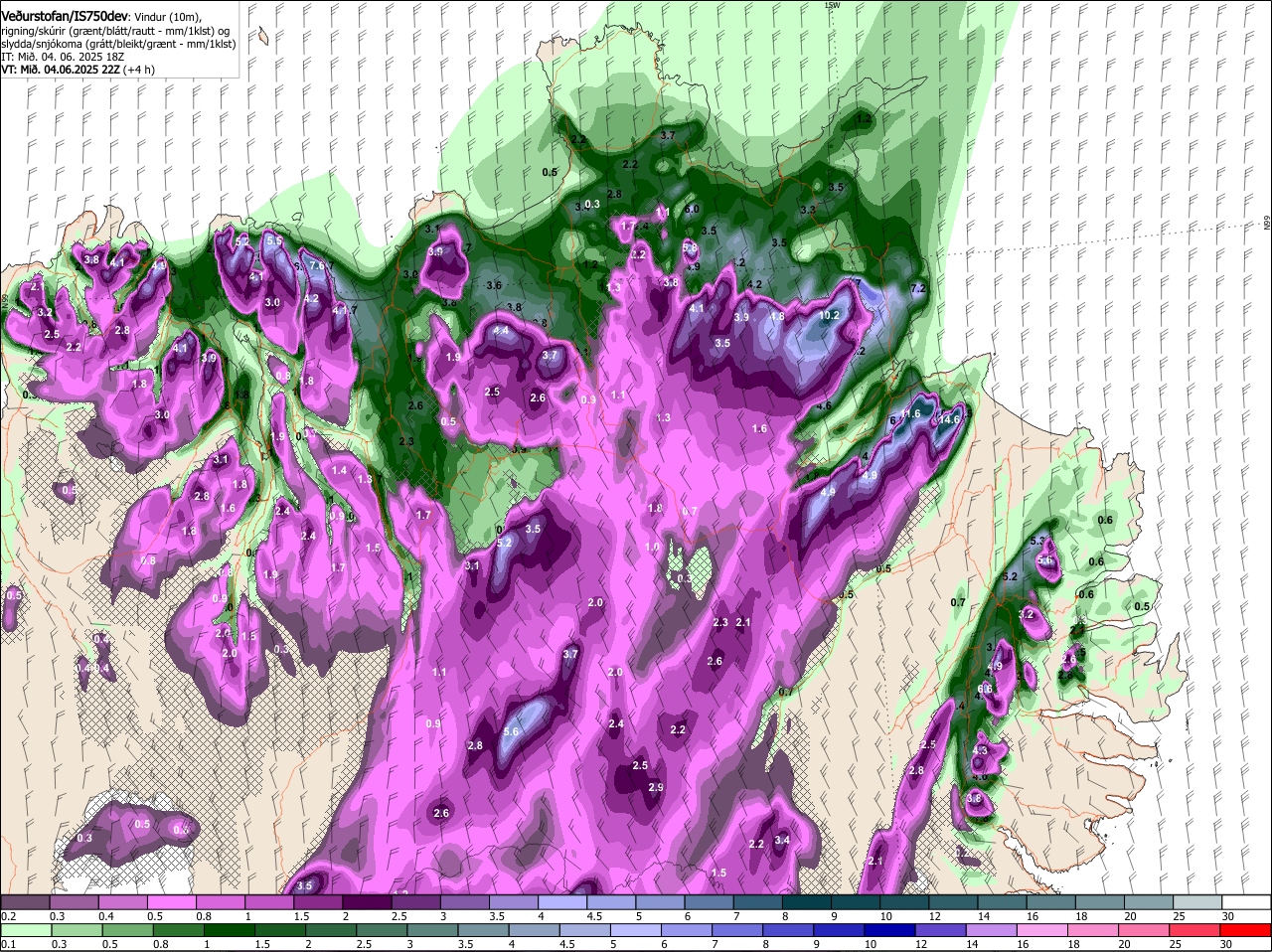Click the 5.3 precipitation value on the map
The height and width of the screenshot is (952, 1272).
click(x=1039, y=541)
